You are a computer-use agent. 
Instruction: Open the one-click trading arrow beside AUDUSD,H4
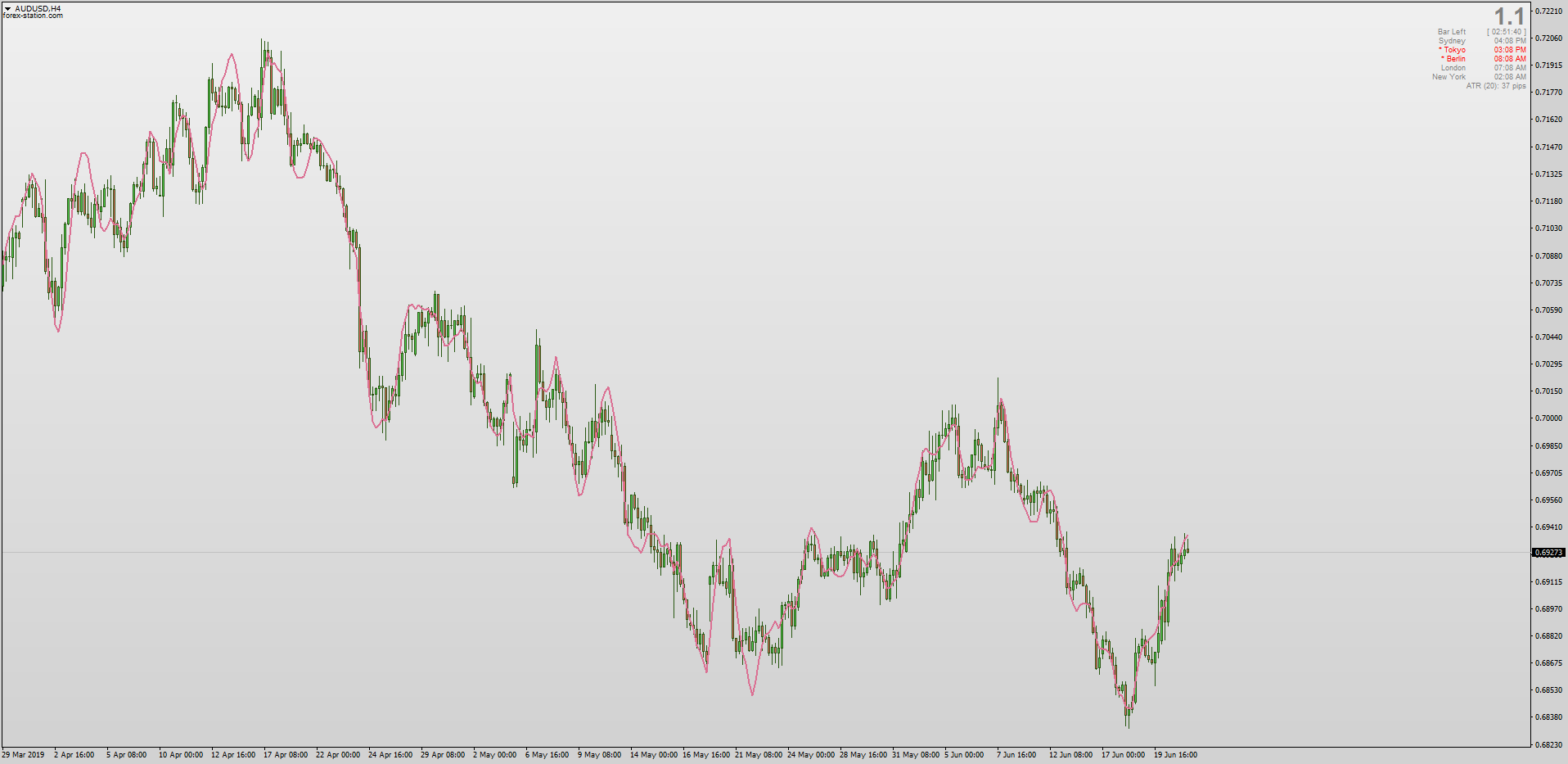pyautogui.click(x=7, y=9)
